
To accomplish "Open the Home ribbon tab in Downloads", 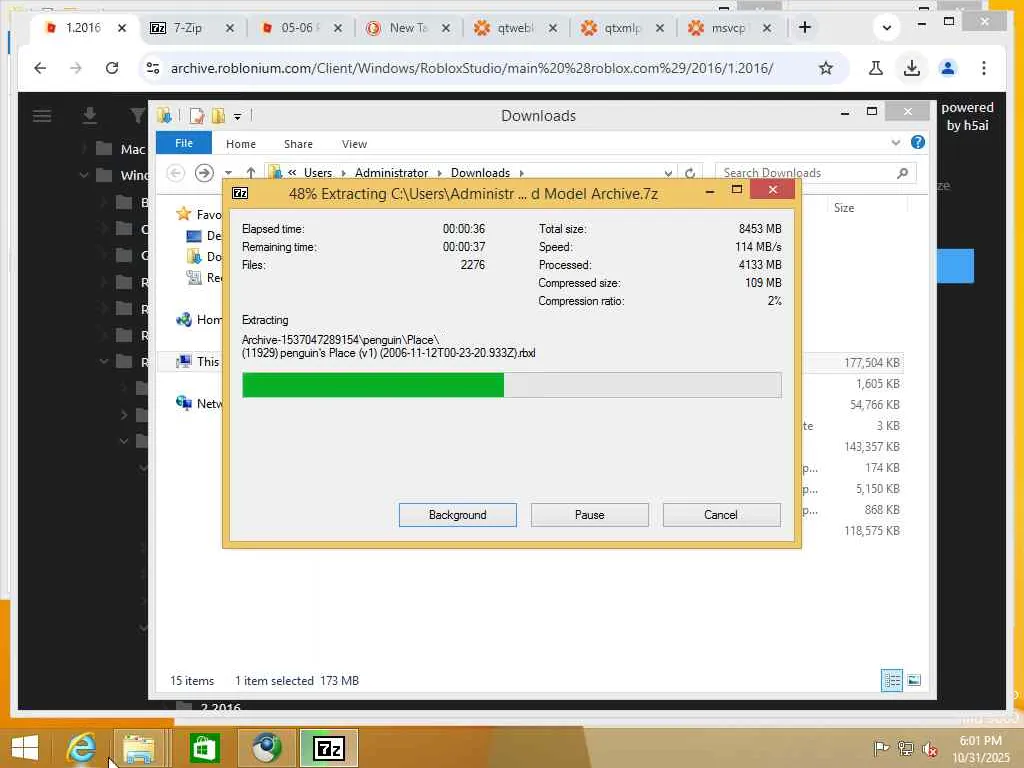I will tap(240, 144).
